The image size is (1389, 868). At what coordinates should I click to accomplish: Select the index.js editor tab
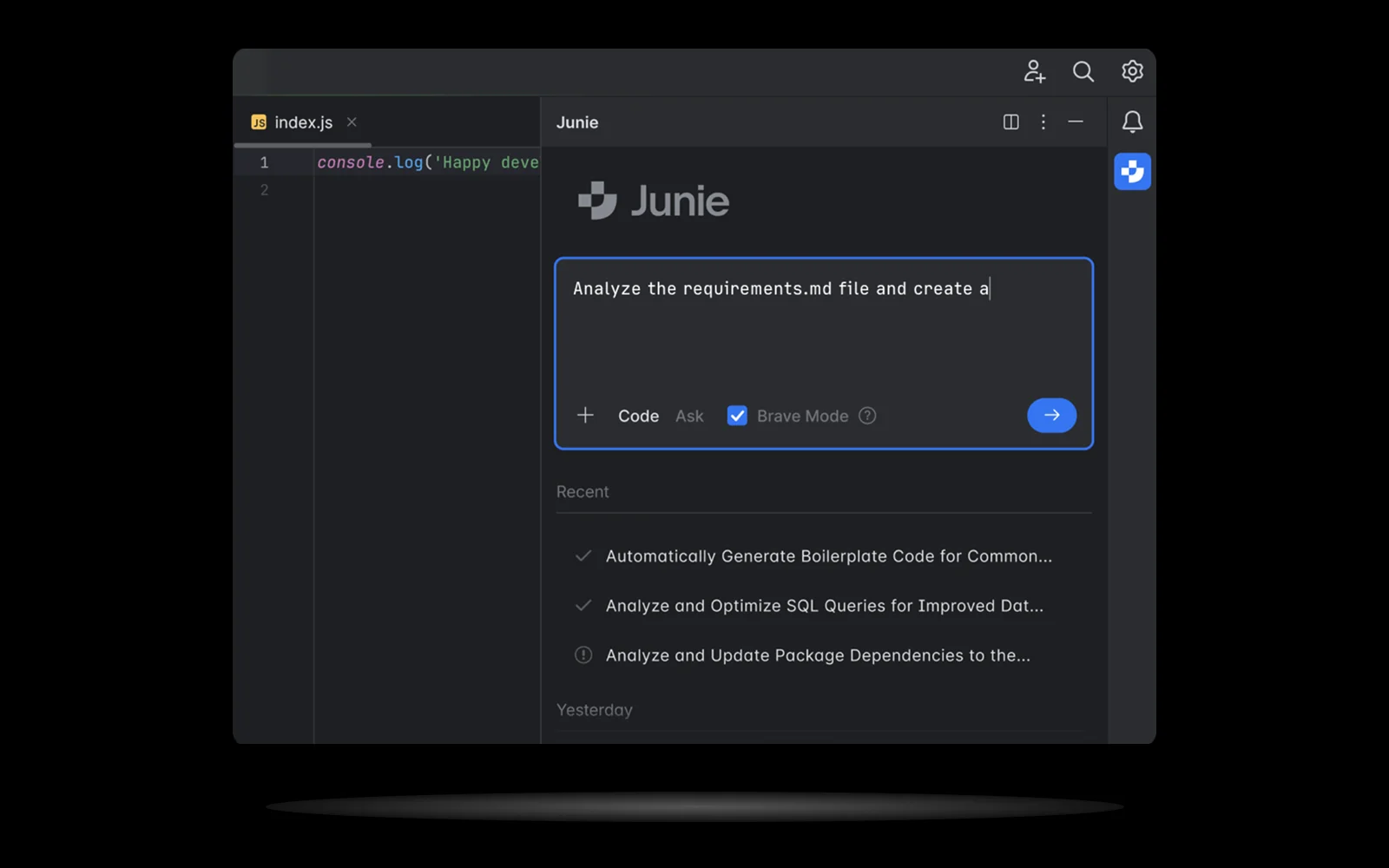[x=302, y=122]
